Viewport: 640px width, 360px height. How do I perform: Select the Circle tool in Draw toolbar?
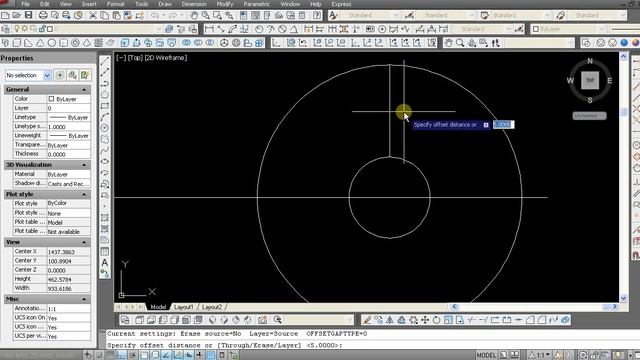(x=104, y=128)
